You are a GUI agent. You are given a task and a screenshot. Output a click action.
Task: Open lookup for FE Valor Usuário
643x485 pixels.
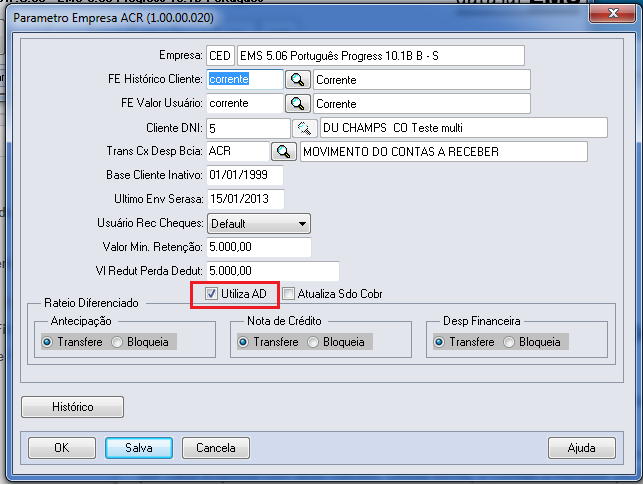coord(297,103)
